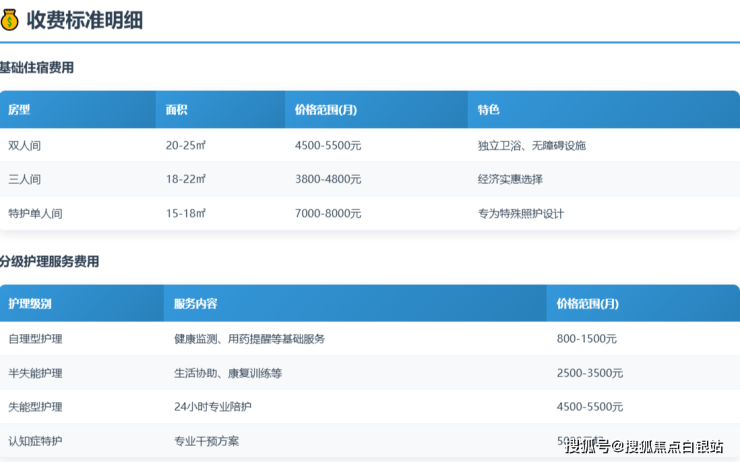Select the 半失能护理 row label
This screenshot has height=462, width=740.
pyautogui.click(x=35, y=373)
